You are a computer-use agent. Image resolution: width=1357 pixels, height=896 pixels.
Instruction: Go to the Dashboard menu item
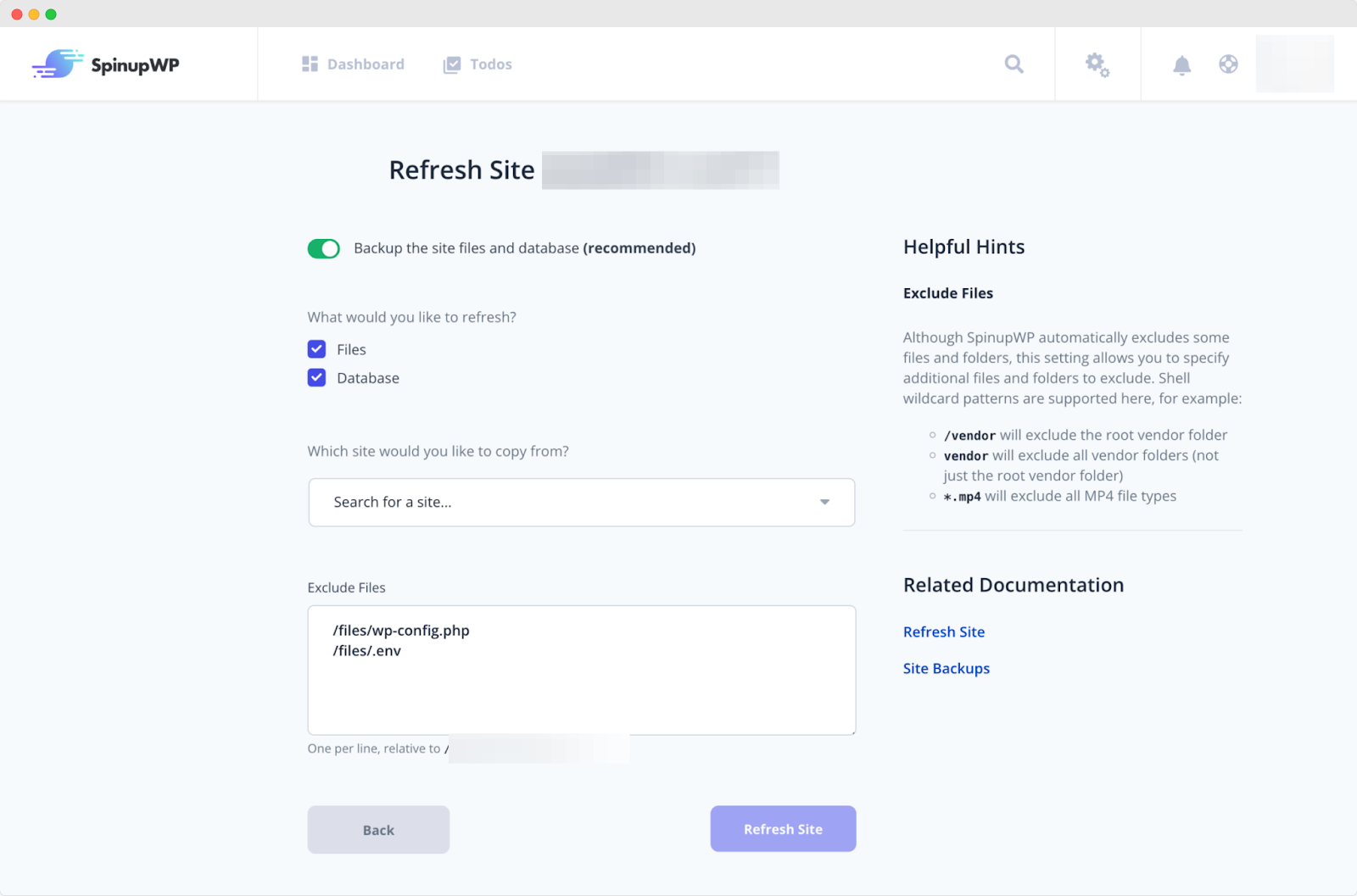pyautogui.click(x=365, y=64)
